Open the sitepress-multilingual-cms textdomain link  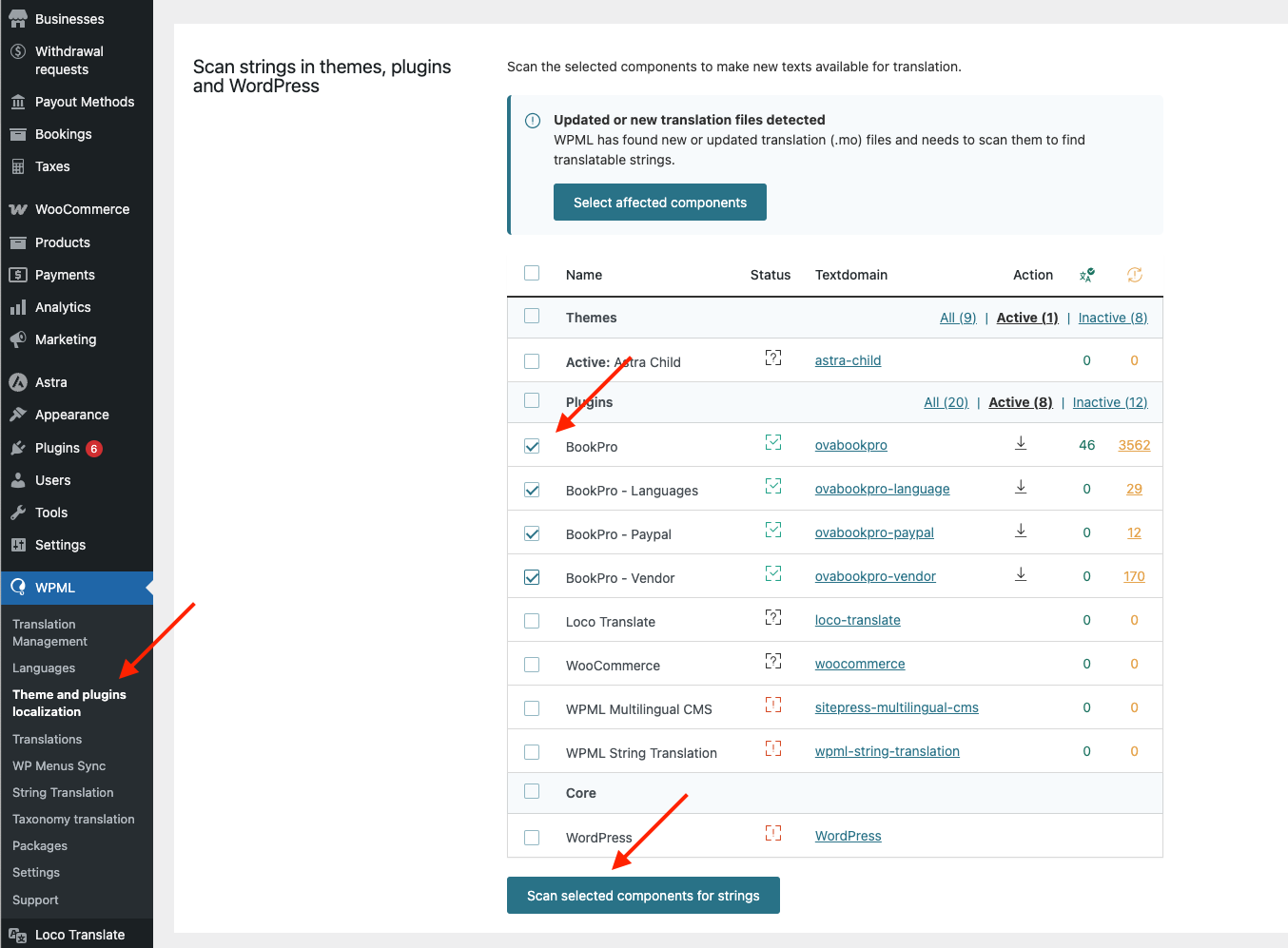point(897,707)
